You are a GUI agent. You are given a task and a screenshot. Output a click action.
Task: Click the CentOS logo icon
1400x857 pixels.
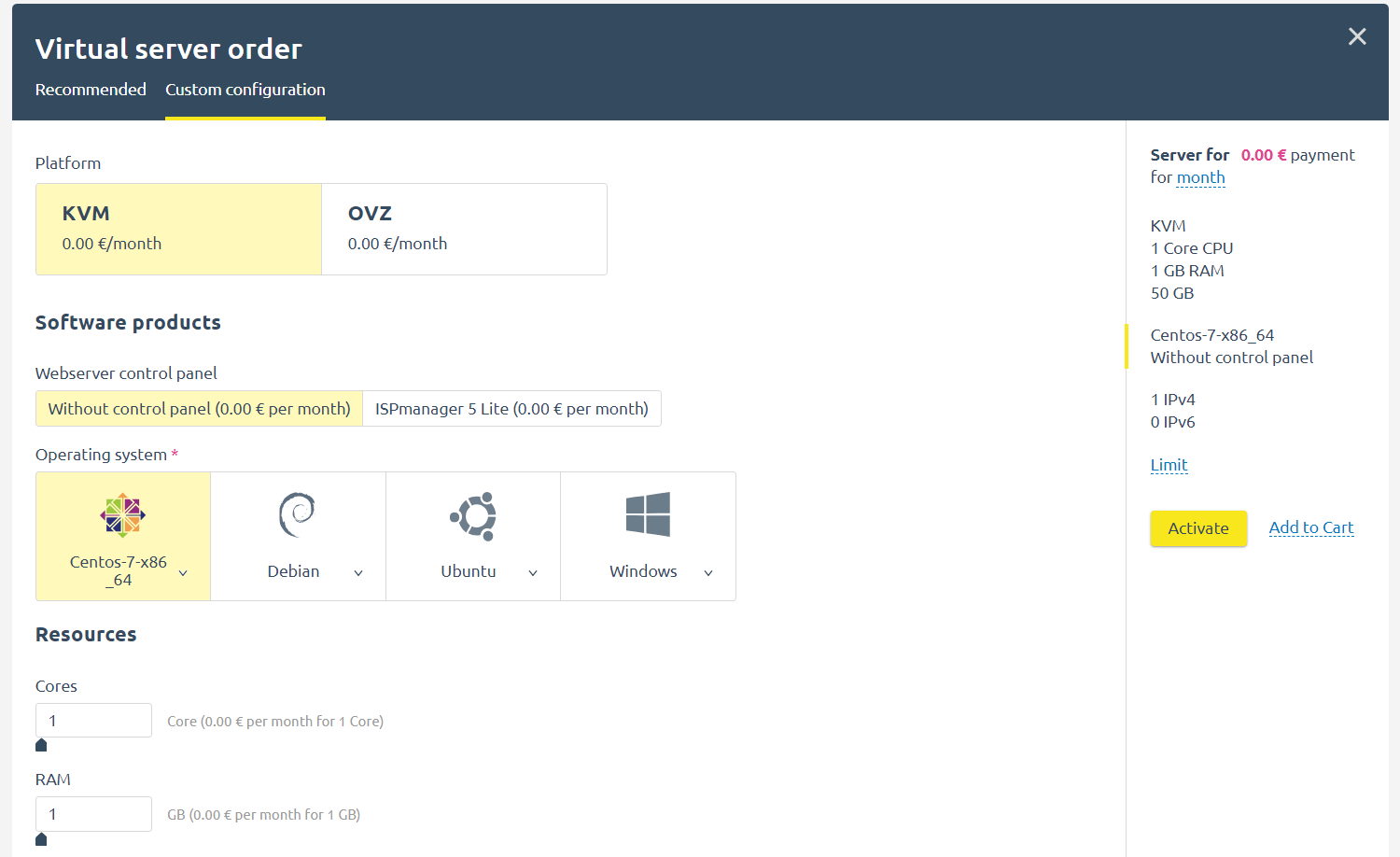tap(122, 515)
